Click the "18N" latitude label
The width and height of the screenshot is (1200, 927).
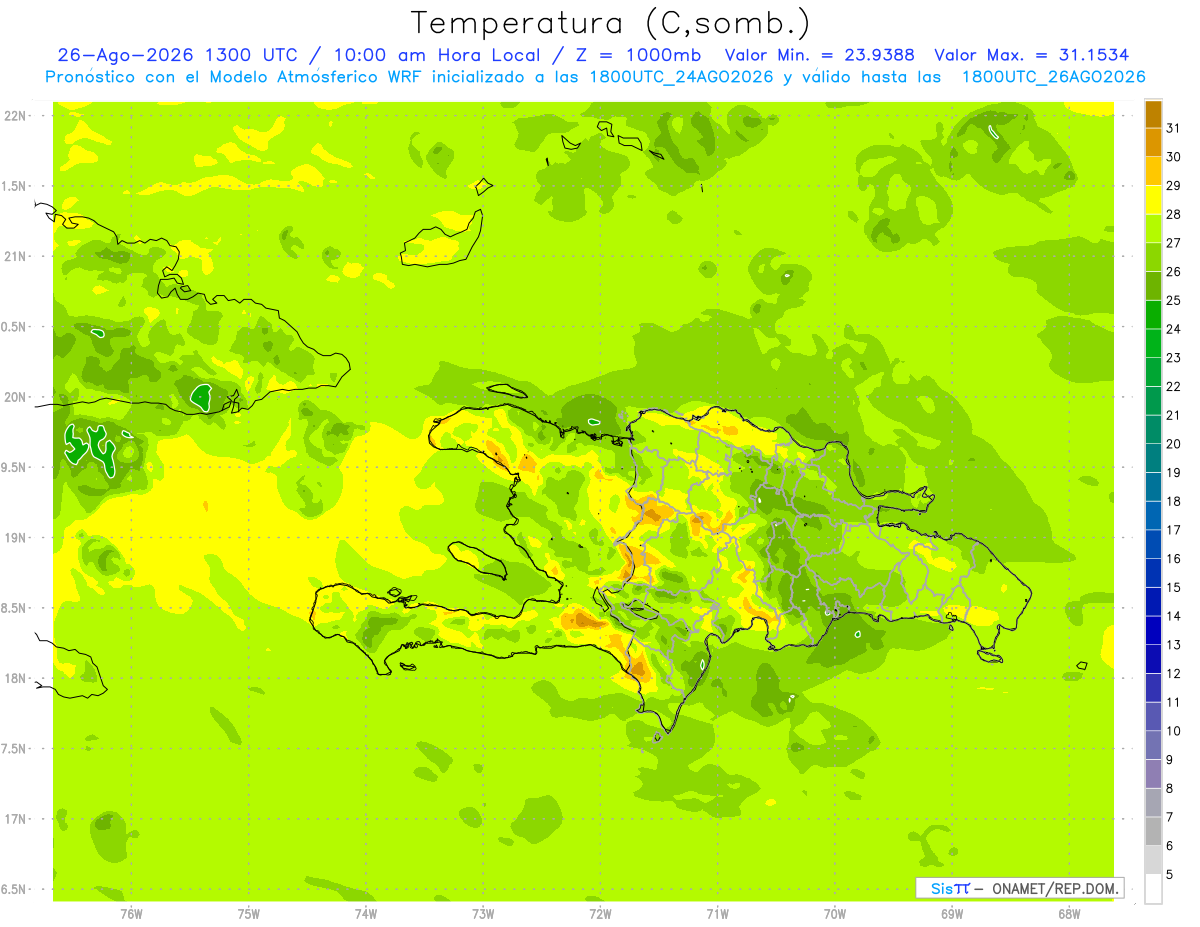(x=17, y=678)
